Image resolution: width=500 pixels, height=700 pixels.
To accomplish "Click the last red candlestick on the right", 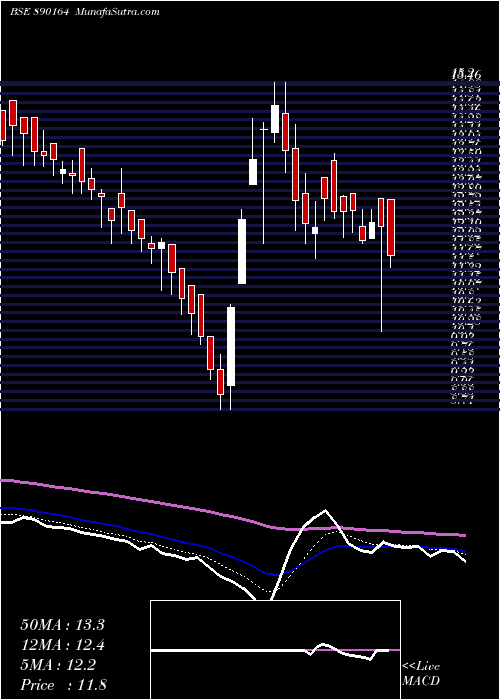I will [391, 228].
